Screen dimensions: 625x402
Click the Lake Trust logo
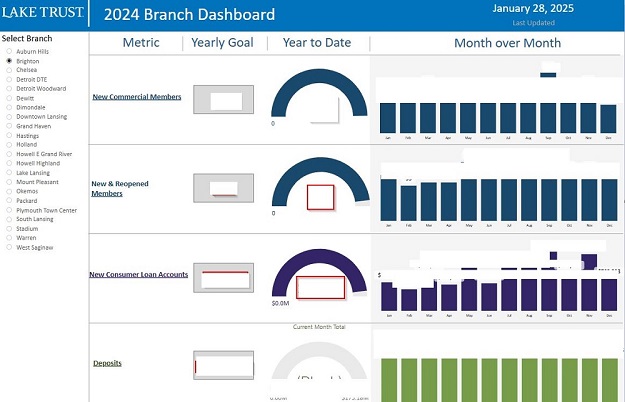[43, 15]
